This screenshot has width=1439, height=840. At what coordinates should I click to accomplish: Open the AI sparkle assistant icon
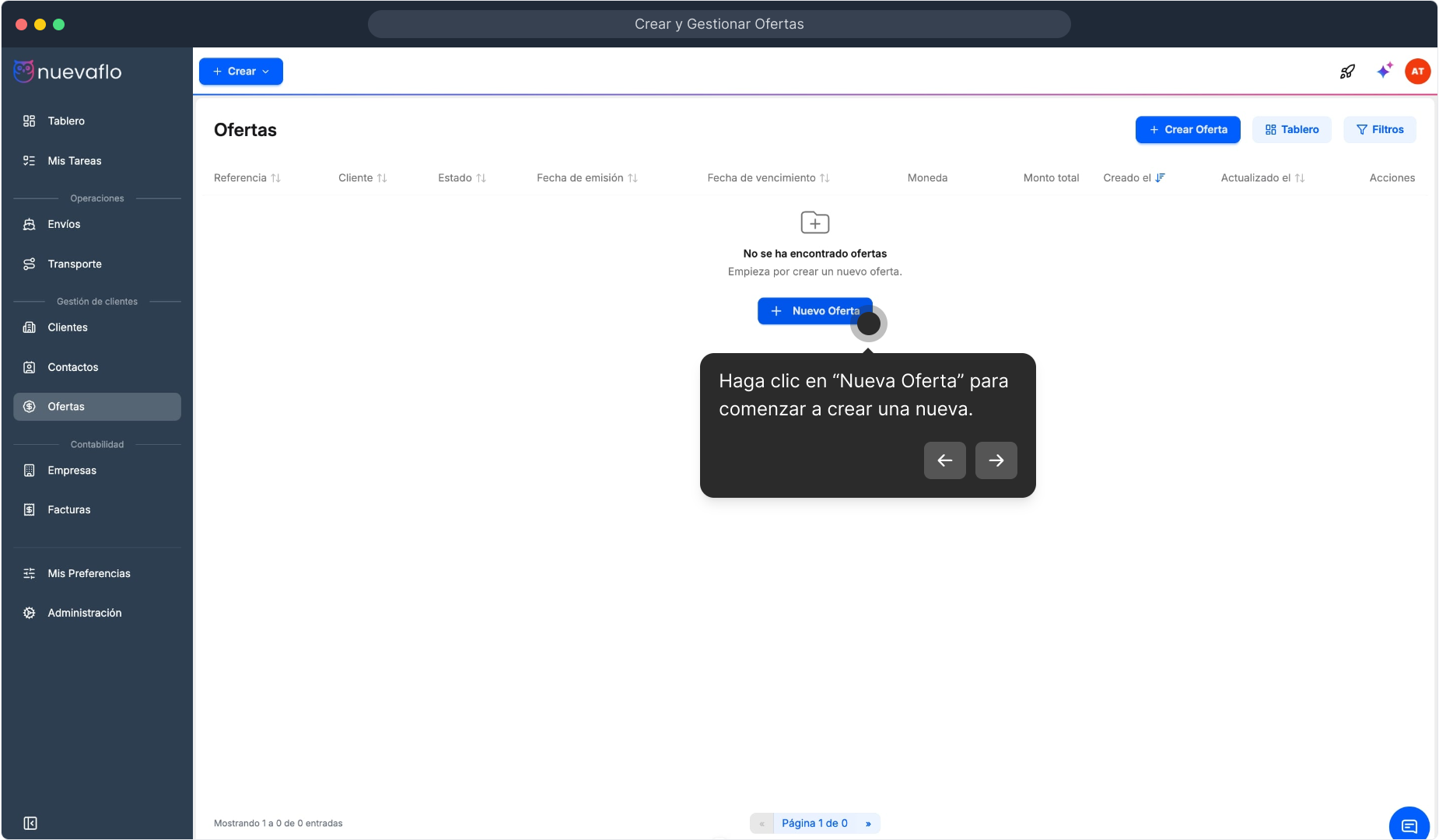tap(1384, 71)
